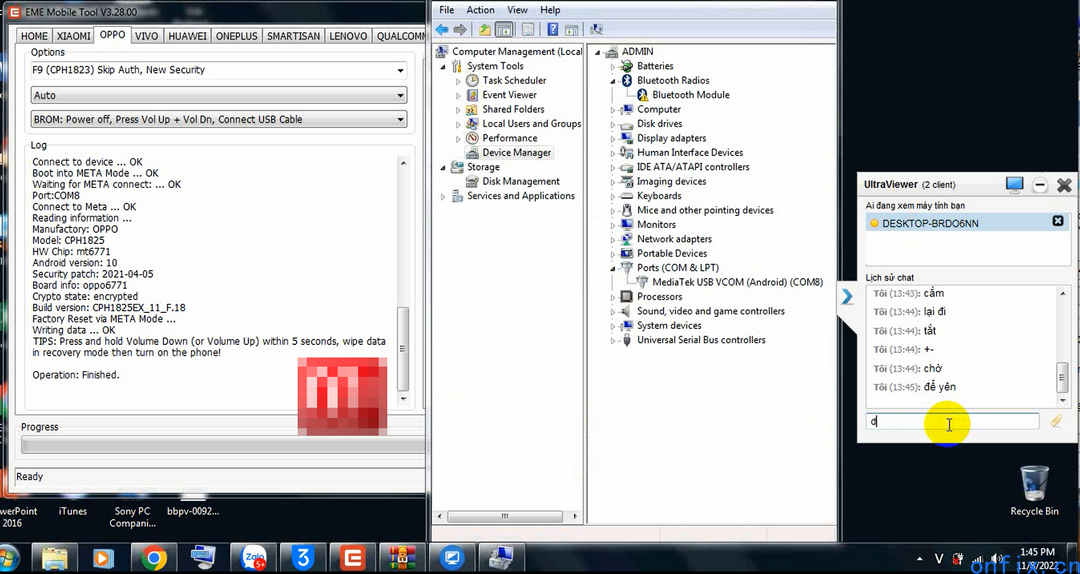Click the Up One Level folder icon

485,30
